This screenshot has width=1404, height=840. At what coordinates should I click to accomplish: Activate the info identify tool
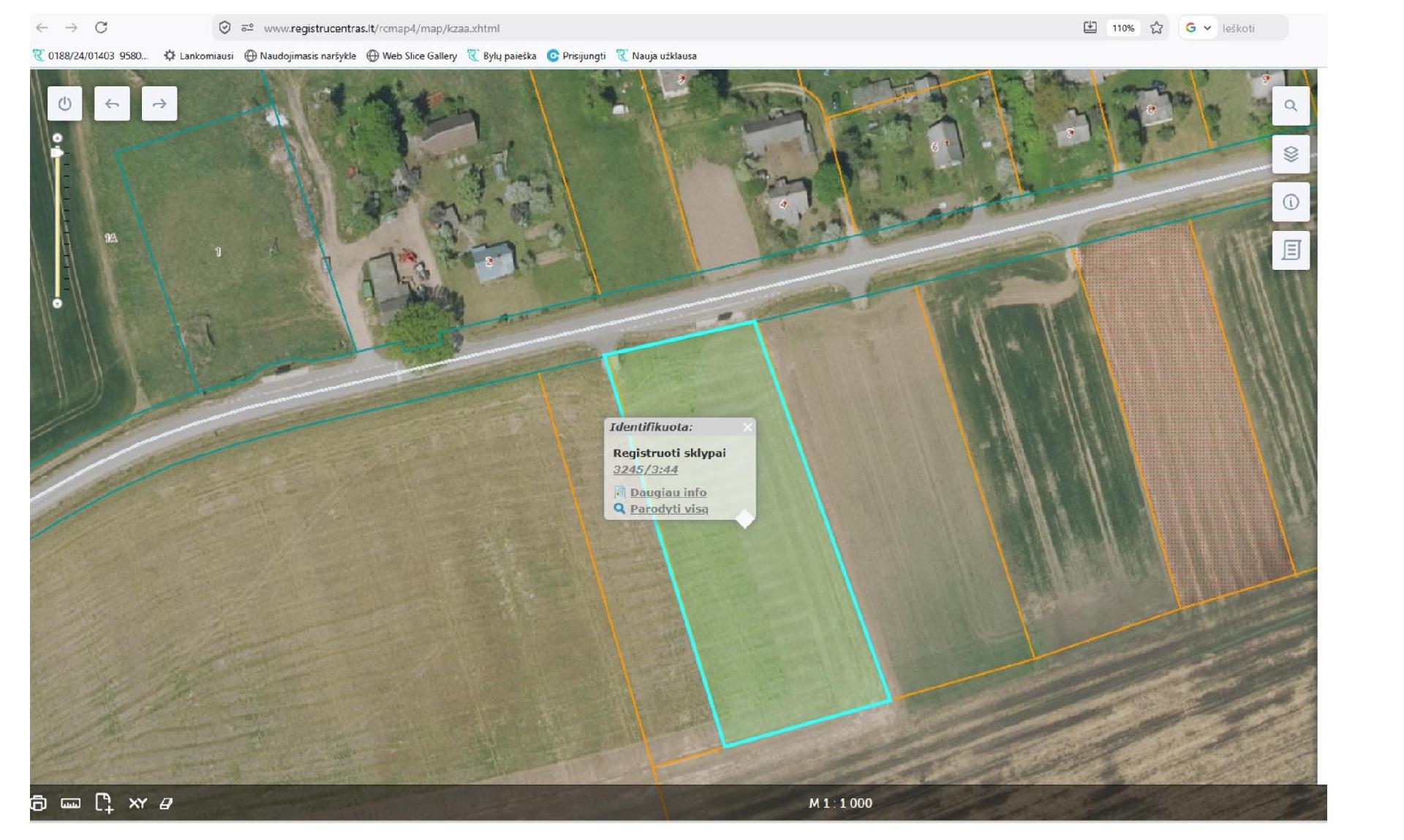(x=1291, y=203)
